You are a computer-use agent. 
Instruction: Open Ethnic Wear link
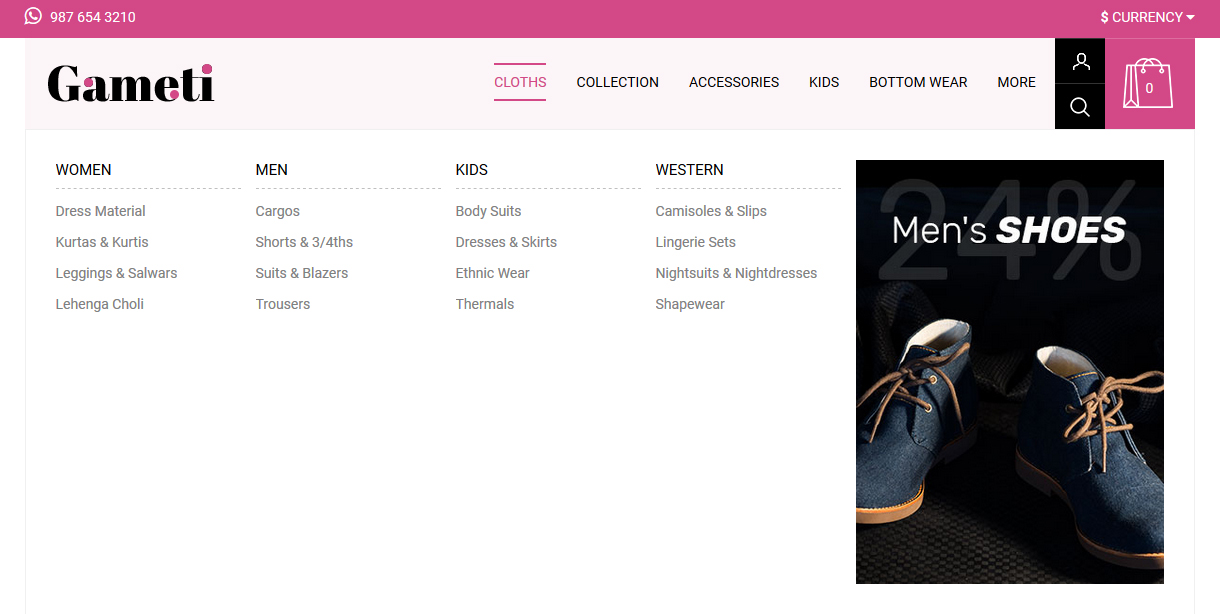point(493,273)
